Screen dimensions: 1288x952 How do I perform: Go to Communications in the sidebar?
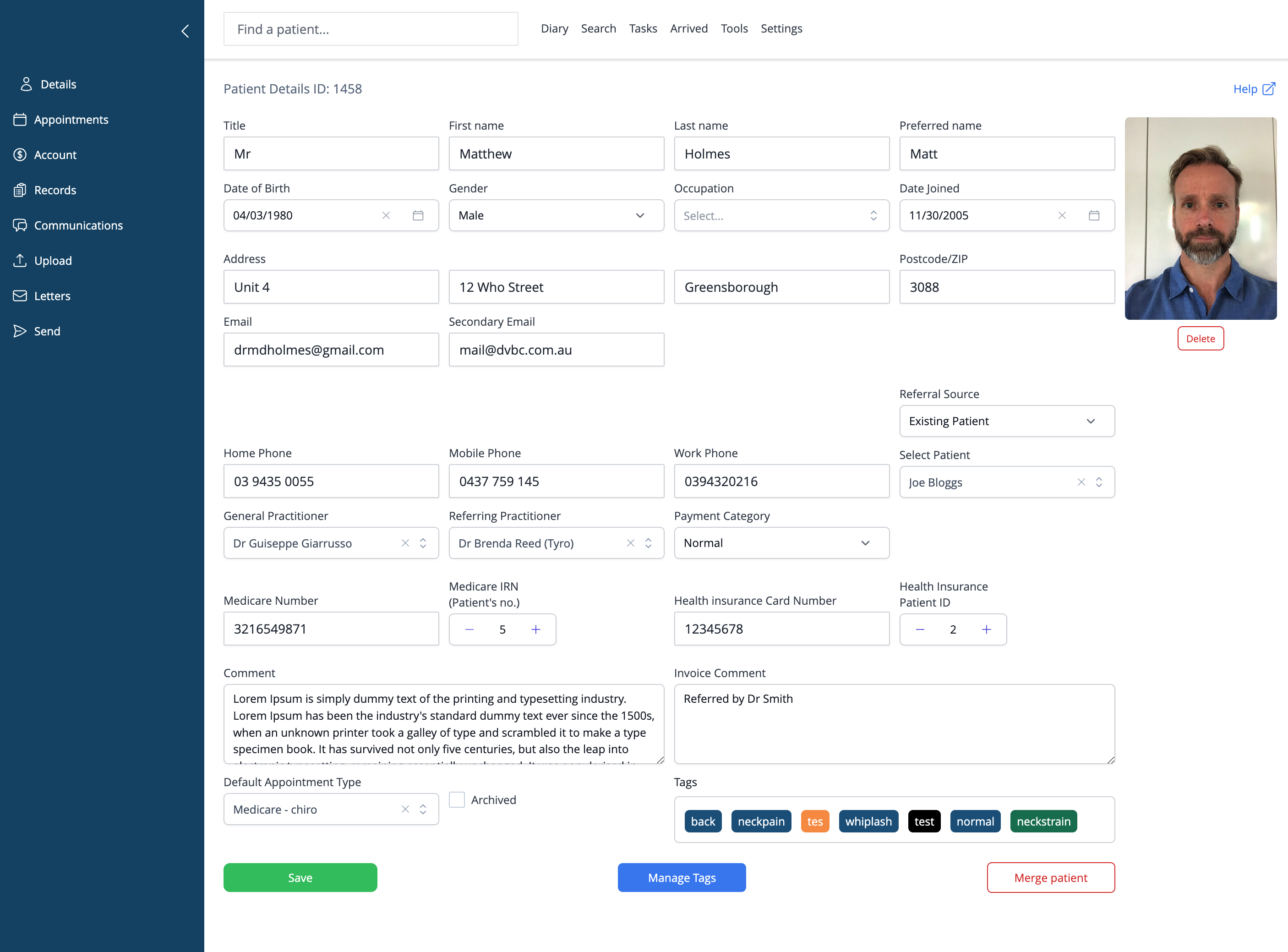[78, 225]
